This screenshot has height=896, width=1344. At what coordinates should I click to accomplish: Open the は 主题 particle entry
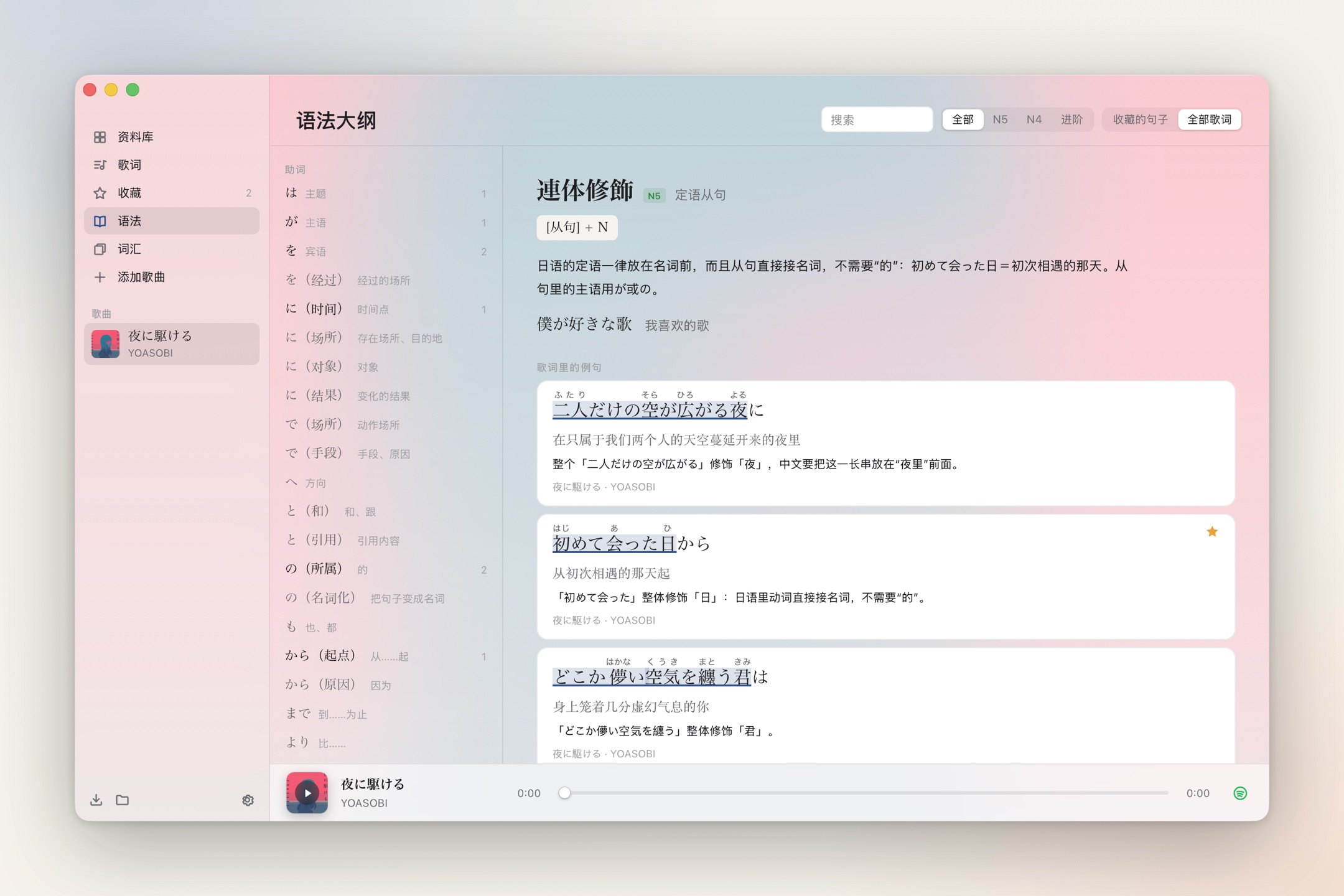[x=386, y=194]
